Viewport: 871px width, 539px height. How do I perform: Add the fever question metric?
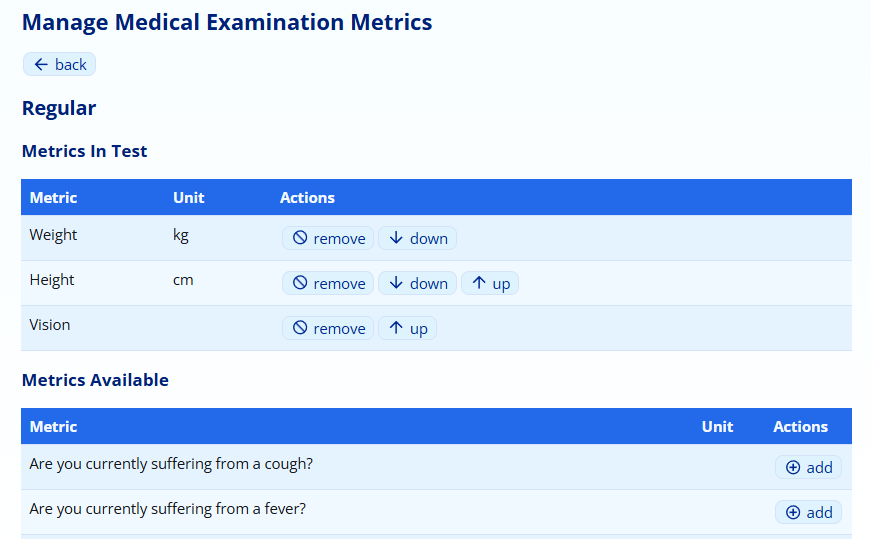(808, 512)
